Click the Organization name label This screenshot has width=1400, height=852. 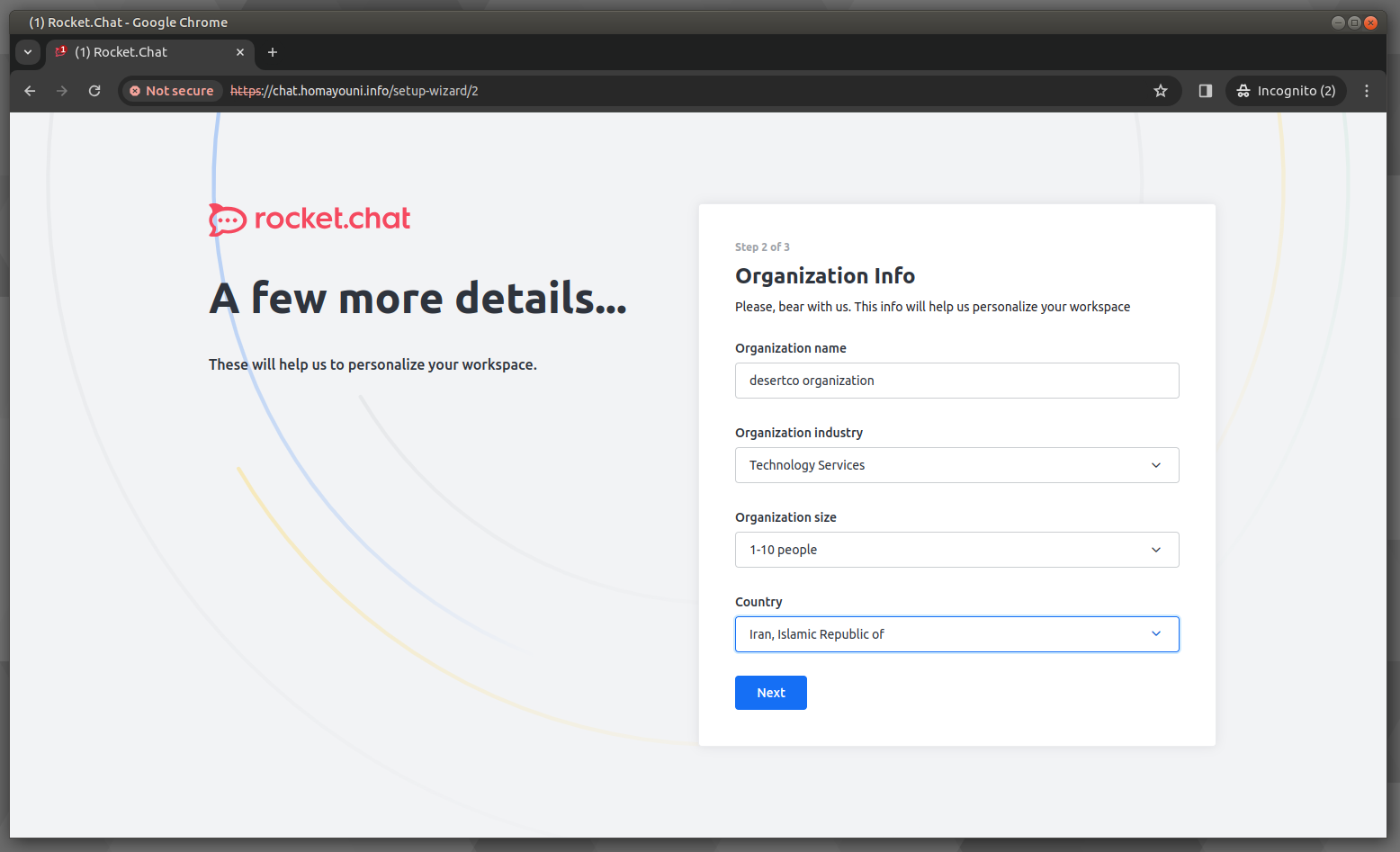[791, 348]
